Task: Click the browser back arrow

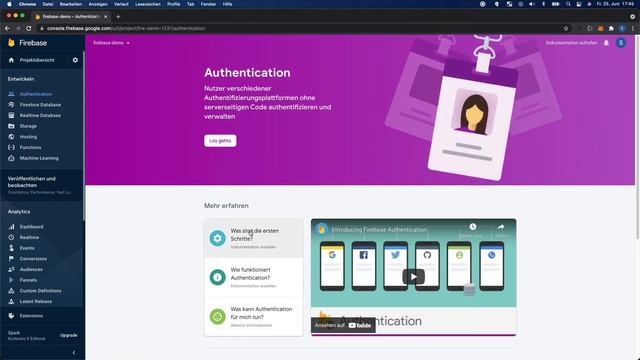Action: coord(7,28)
